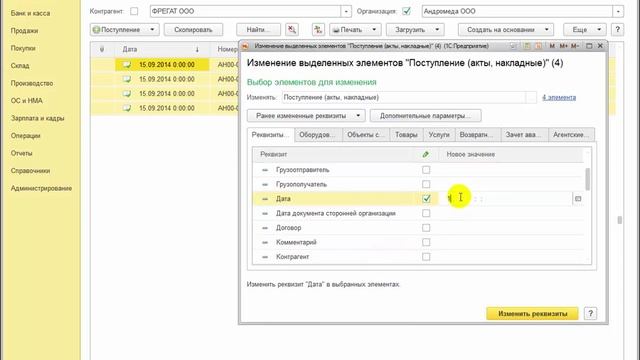Click the calculator icon in dialog title bar
Screen dimensions: 640x360
(527, 46)
